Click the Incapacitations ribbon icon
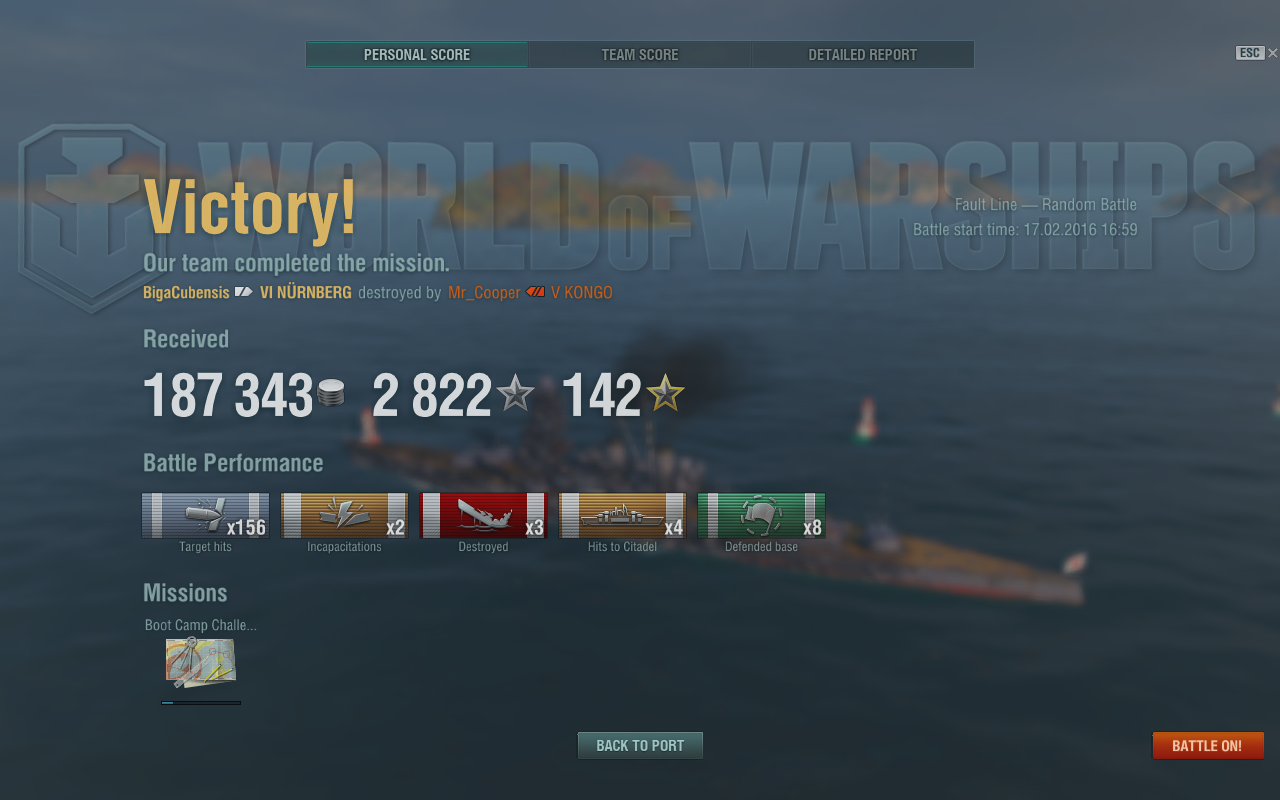The image size is (1280, 800). [x=344, y=515]
